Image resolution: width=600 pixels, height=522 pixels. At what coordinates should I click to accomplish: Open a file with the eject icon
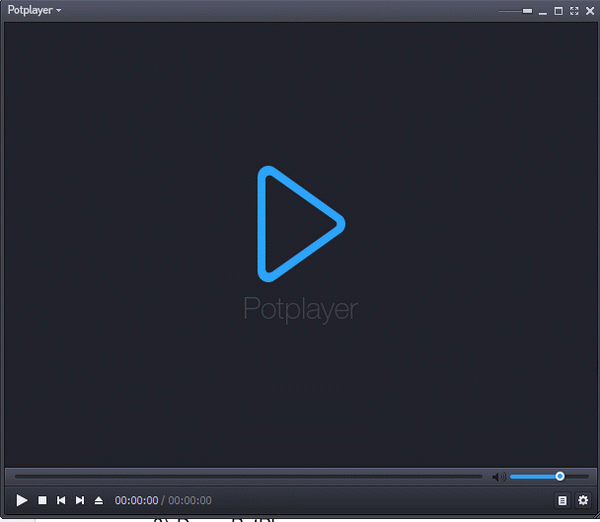click(x=99, y=500)
